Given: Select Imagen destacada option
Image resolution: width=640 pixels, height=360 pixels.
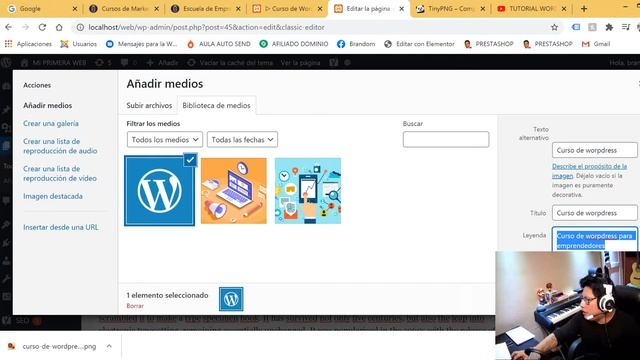Looking at the screenshot, I should tap(53, 196).
